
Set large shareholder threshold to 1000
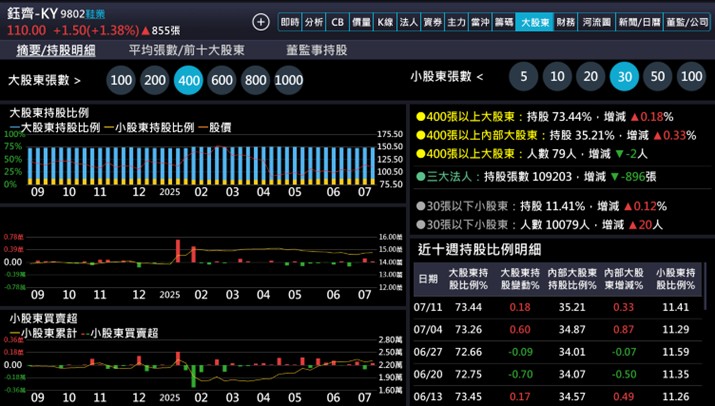(x=289, y=80)
